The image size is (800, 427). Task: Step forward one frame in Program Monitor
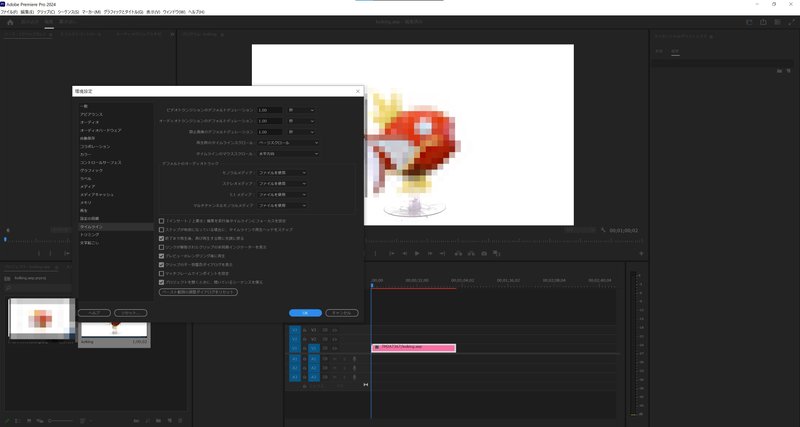pyautogui.click(x=430, y=254)
